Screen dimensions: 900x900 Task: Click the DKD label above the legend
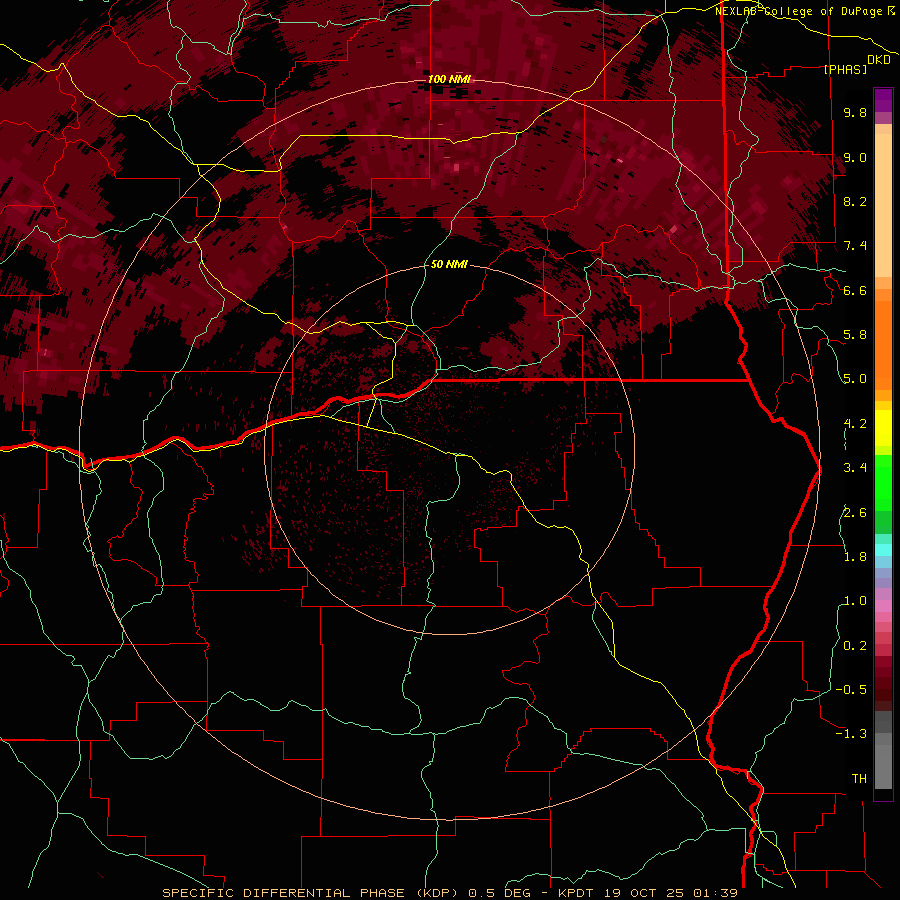point(879,60)
